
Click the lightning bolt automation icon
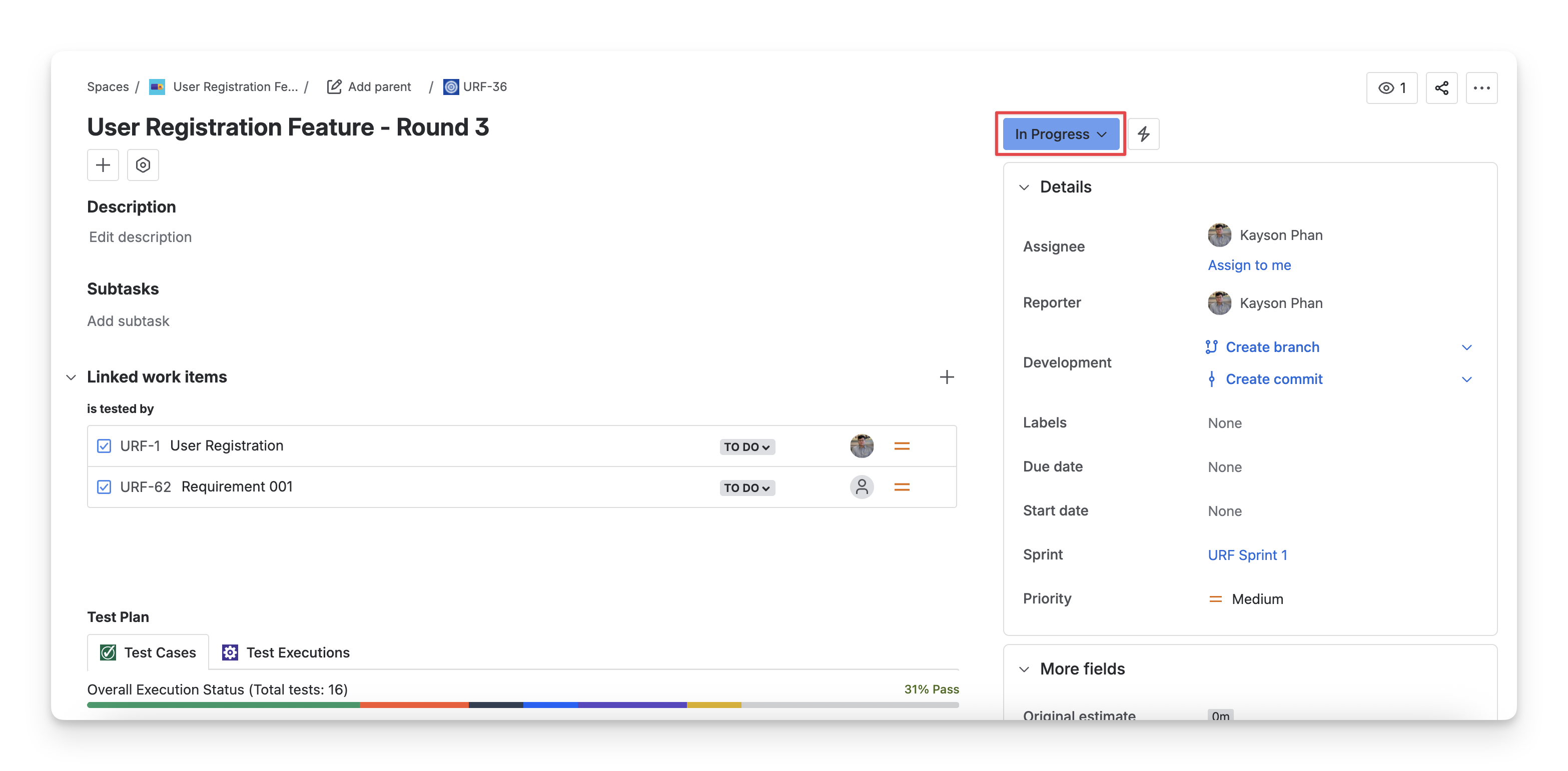[1143, 134]
